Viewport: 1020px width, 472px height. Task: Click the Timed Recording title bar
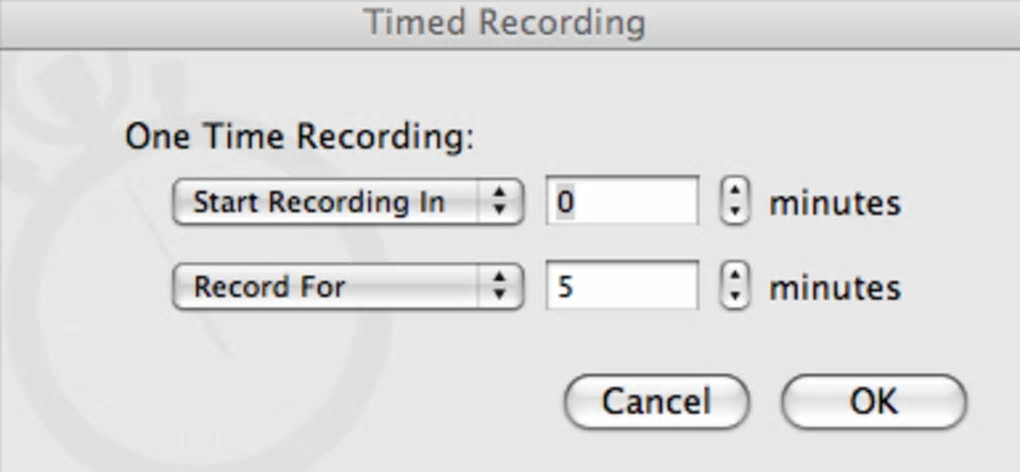[506, 22]
